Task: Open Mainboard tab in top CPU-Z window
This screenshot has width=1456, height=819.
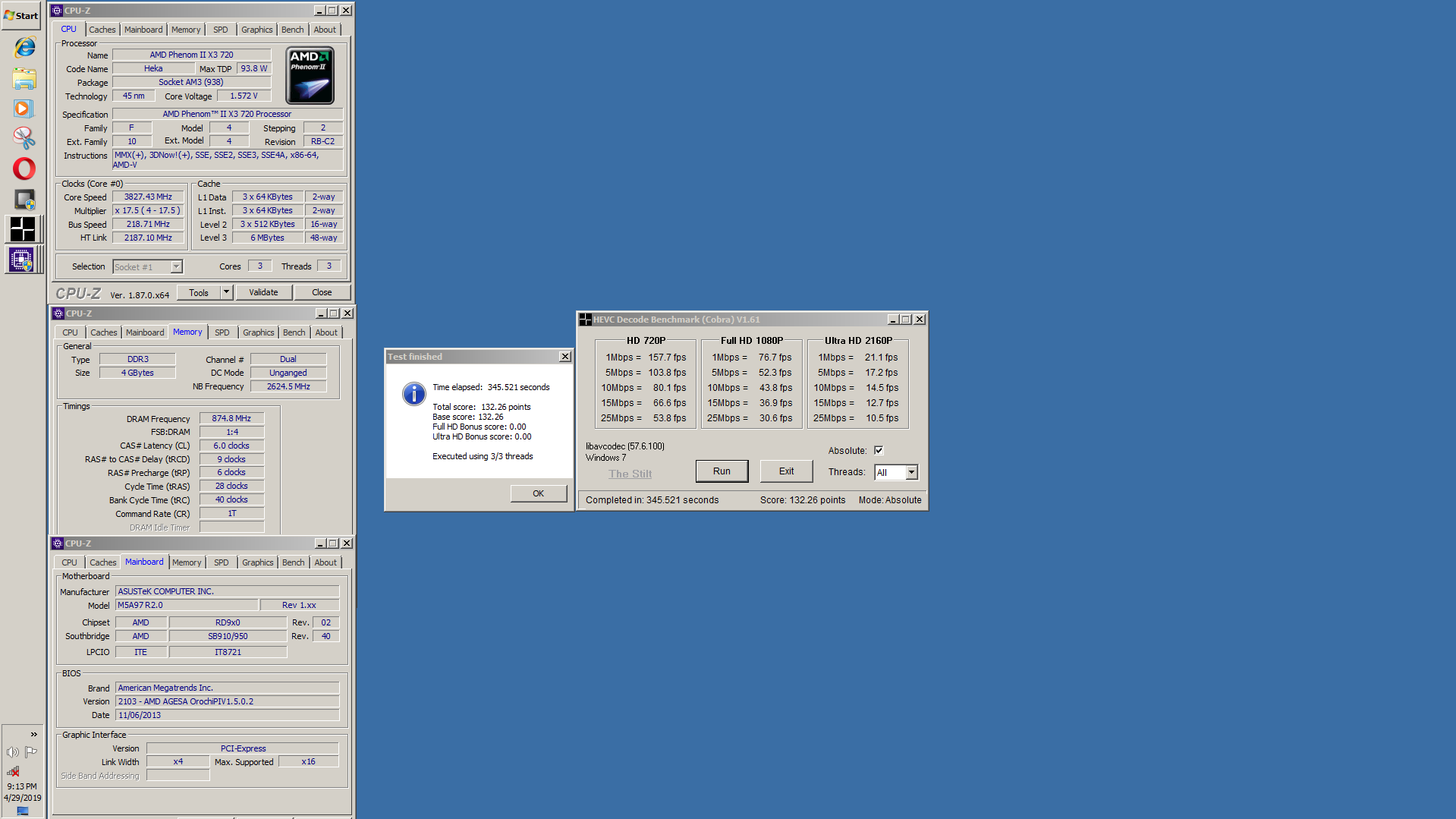Action: click(x=143, y=30)
